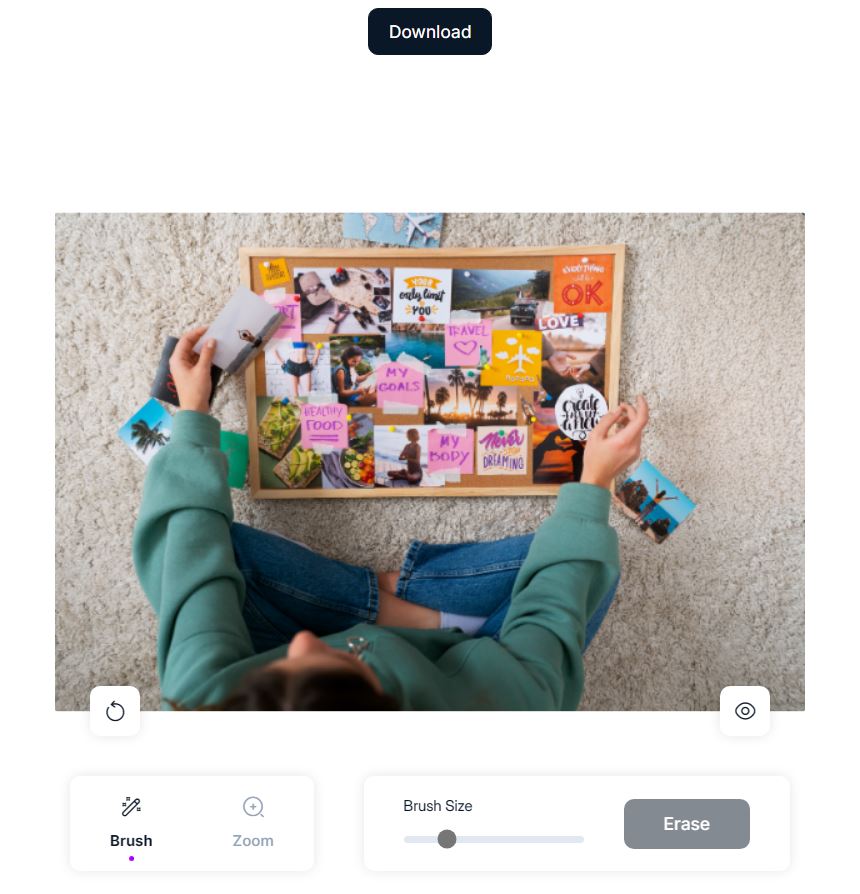
Task: Click the right end of Brush Size track
Action: pyautogui.click(x=581, y=839)
